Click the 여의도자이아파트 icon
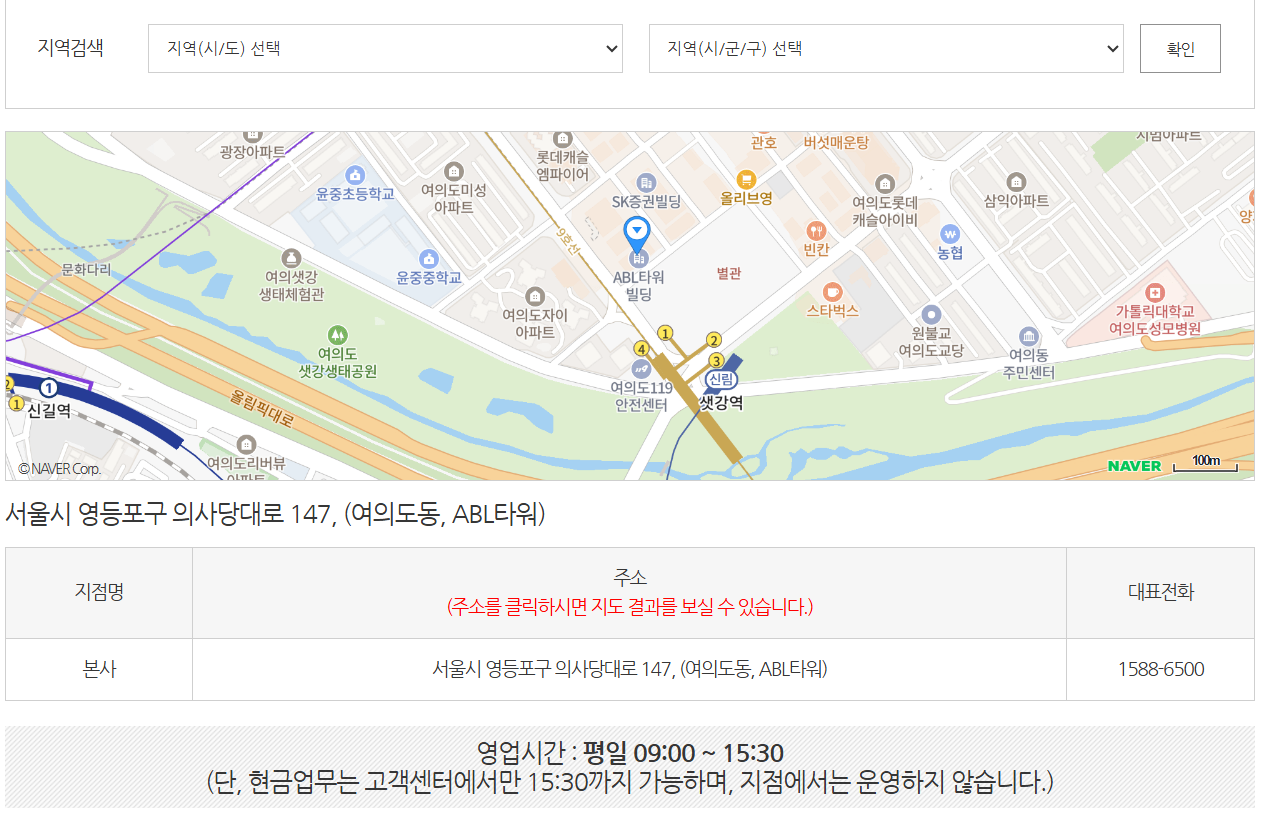1279x832 pixels. (x=535, y=296)
